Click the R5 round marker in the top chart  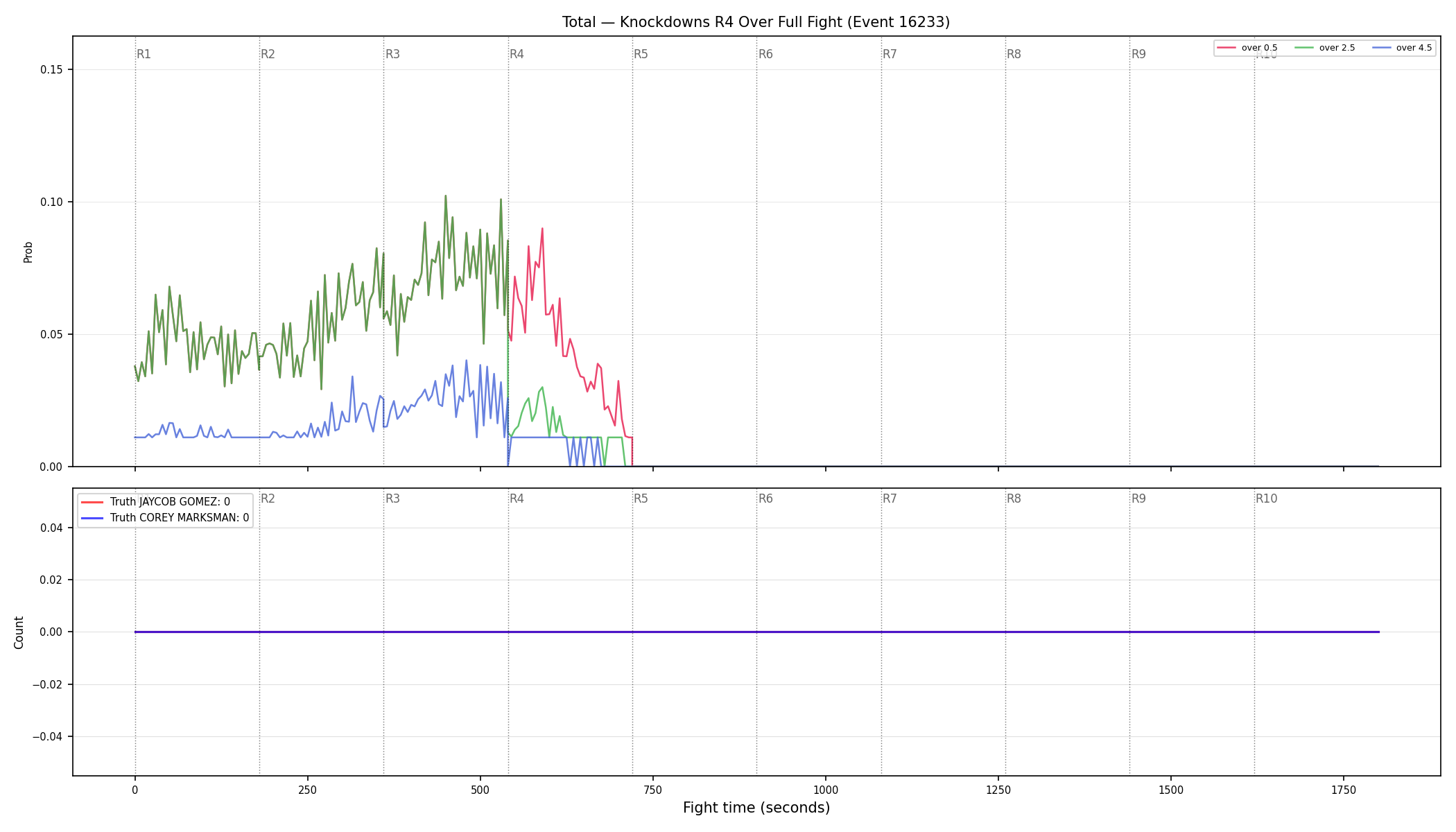(x=641, y=54)
